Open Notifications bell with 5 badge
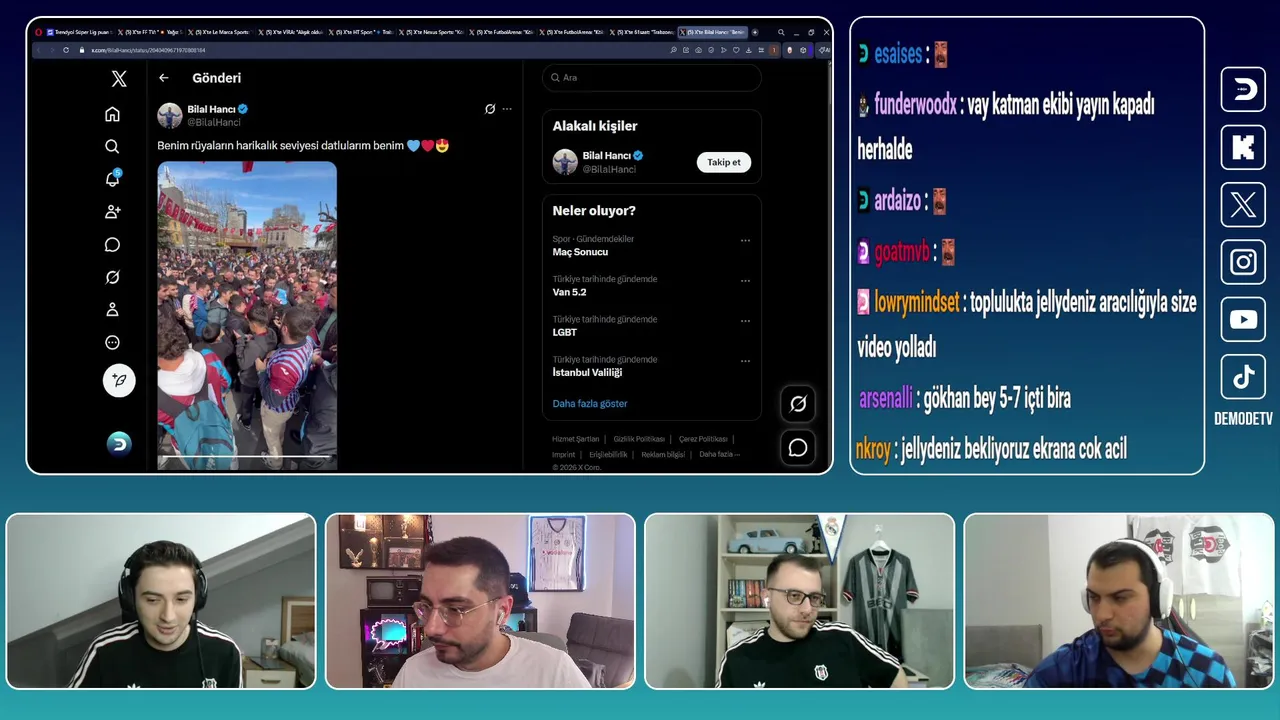 coord(112,179)
